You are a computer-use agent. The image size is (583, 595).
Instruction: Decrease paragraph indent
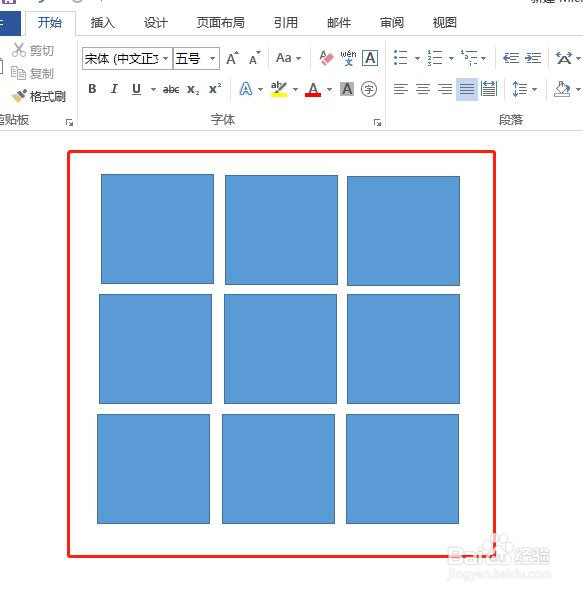click(x=511, y=58)
